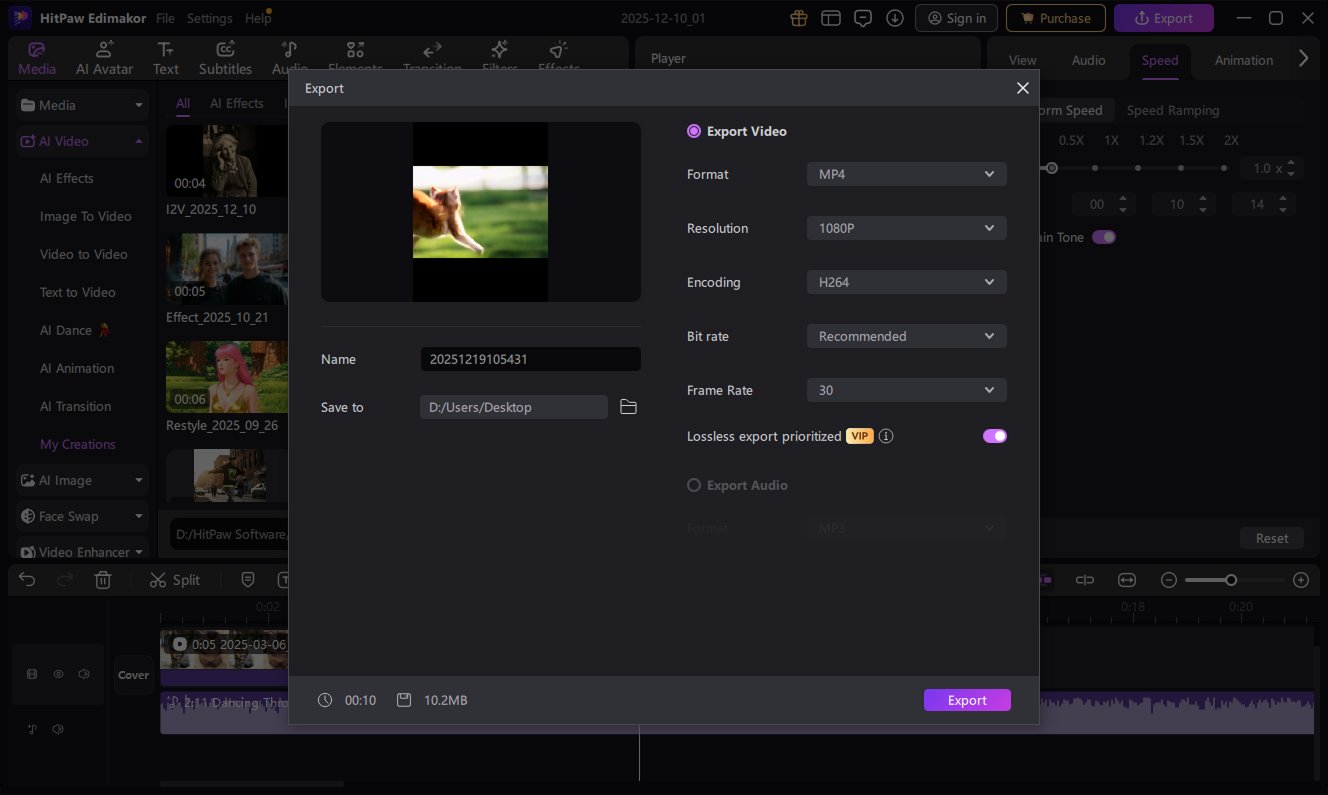Click the timeline zoom-in plus icon

coord(1300,580)
